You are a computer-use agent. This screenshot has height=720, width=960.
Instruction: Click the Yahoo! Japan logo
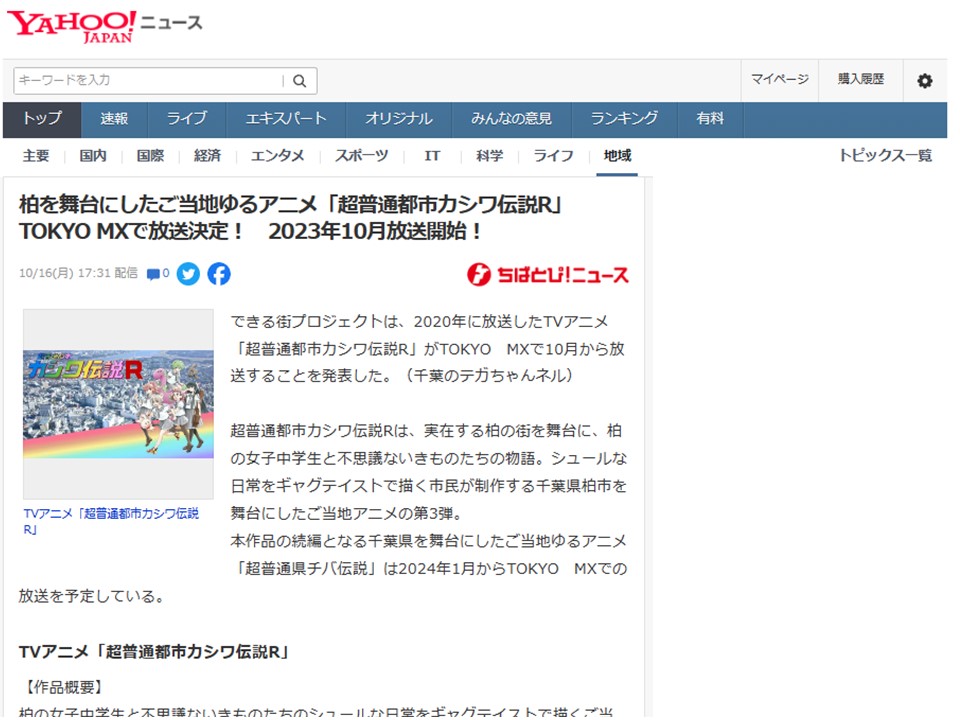pos(72,27)
